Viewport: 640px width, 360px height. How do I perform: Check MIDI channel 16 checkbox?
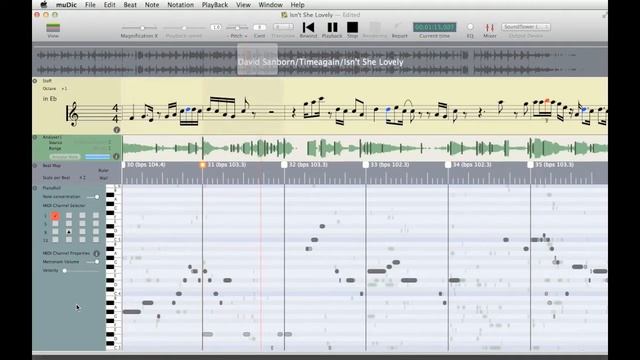96,240
